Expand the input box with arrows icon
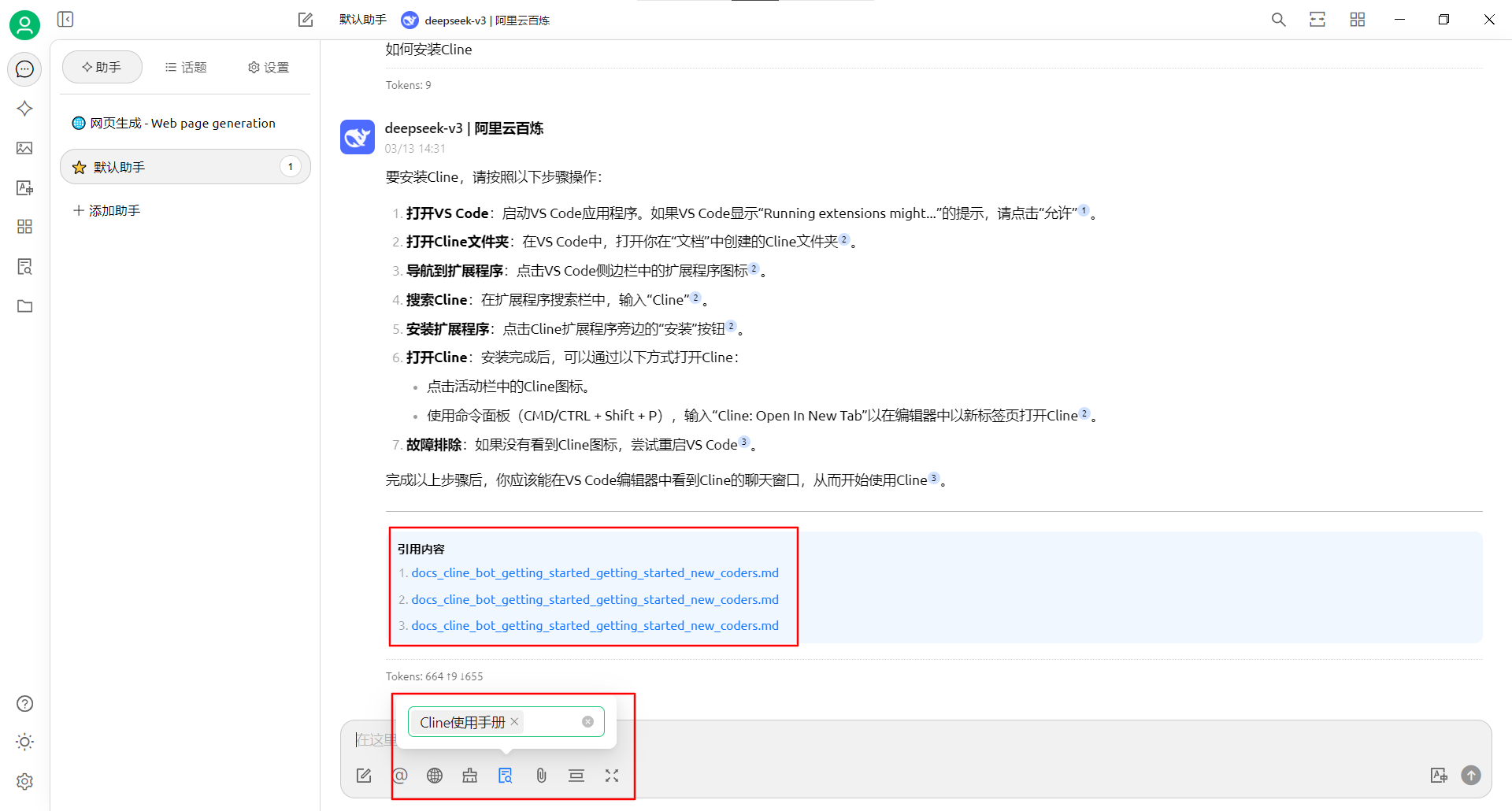 point(612,776)
